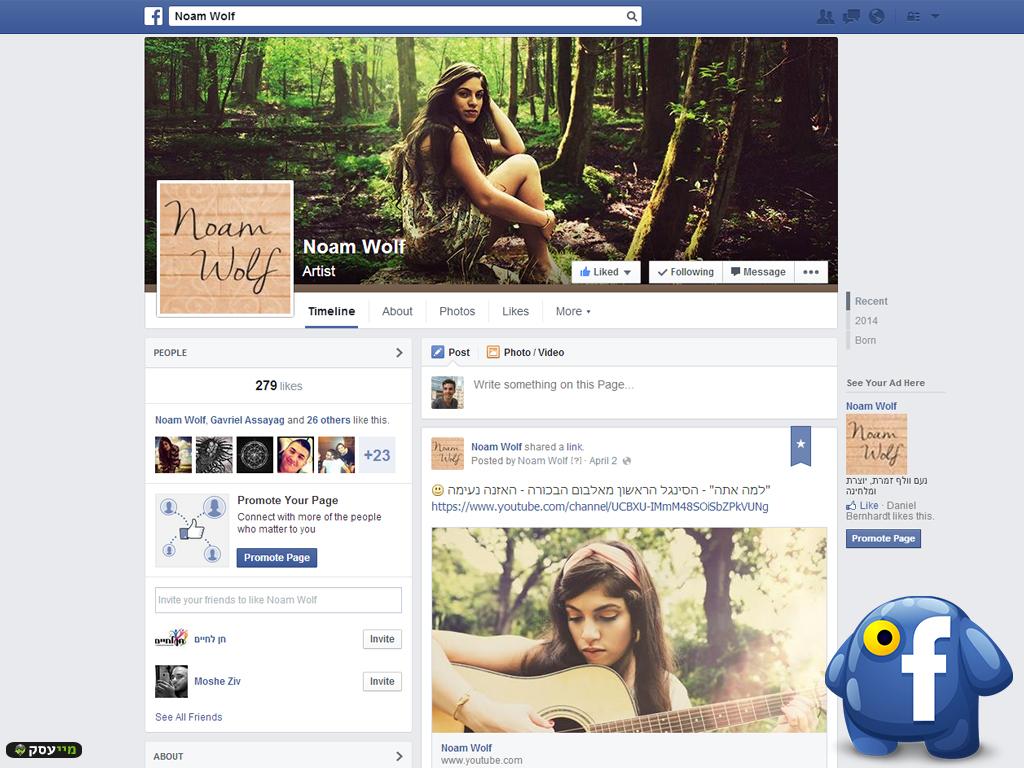Image resolution: width=1024 pixels, height=768 pixels.
Task: Open friend requests icon in top bar
Action: point(825,16)
